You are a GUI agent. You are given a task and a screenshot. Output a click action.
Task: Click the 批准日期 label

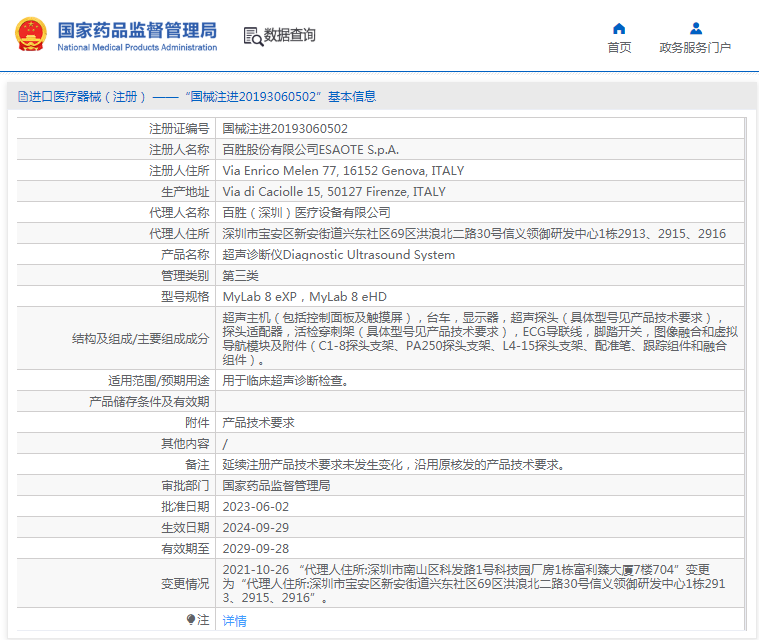(185, 506)
